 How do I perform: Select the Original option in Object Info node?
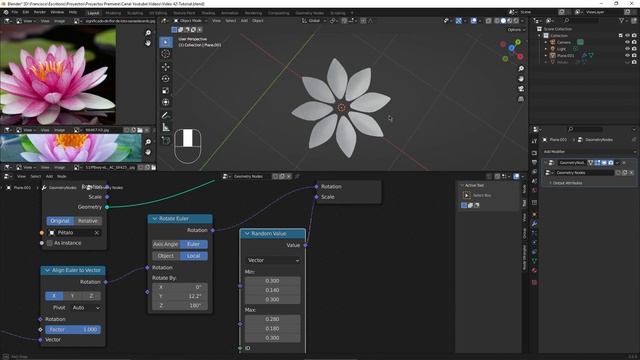click(60, 221)
